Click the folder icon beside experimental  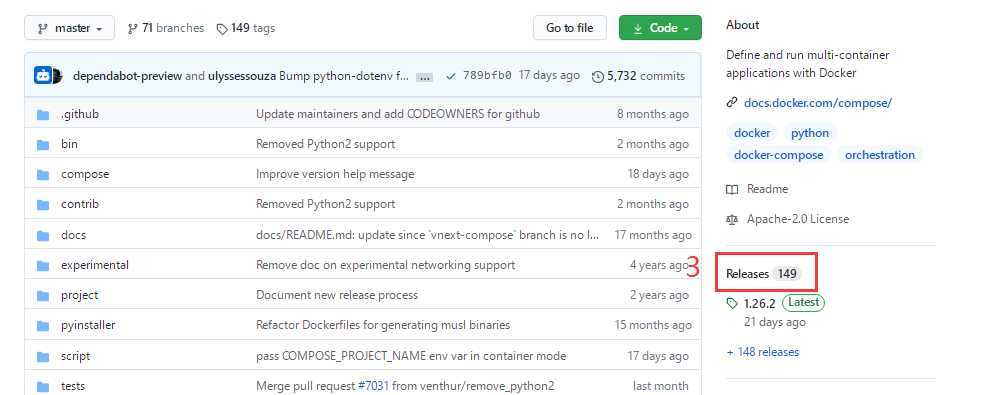click(43, 266)
